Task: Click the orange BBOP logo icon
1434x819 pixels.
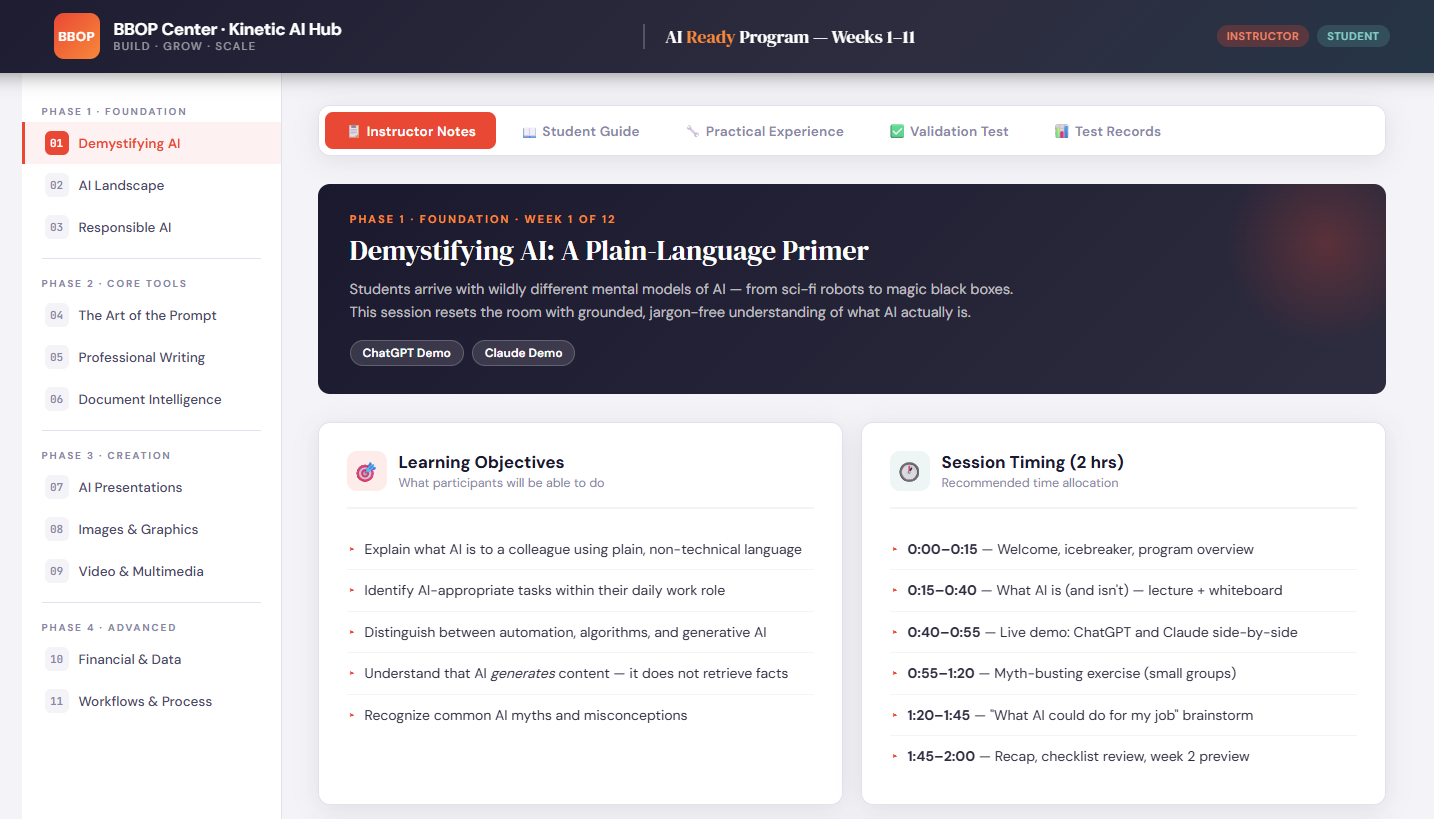Action: 77,36
